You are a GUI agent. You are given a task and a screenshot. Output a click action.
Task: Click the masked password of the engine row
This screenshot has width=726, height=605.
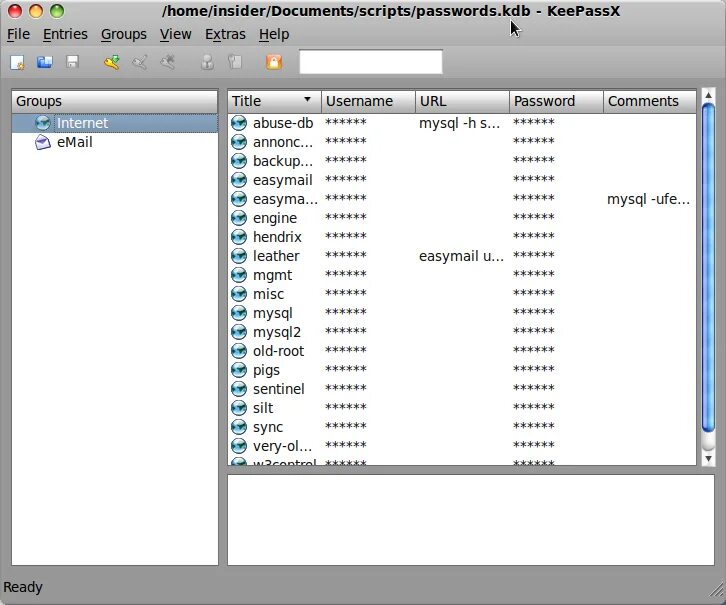point(533,217)
